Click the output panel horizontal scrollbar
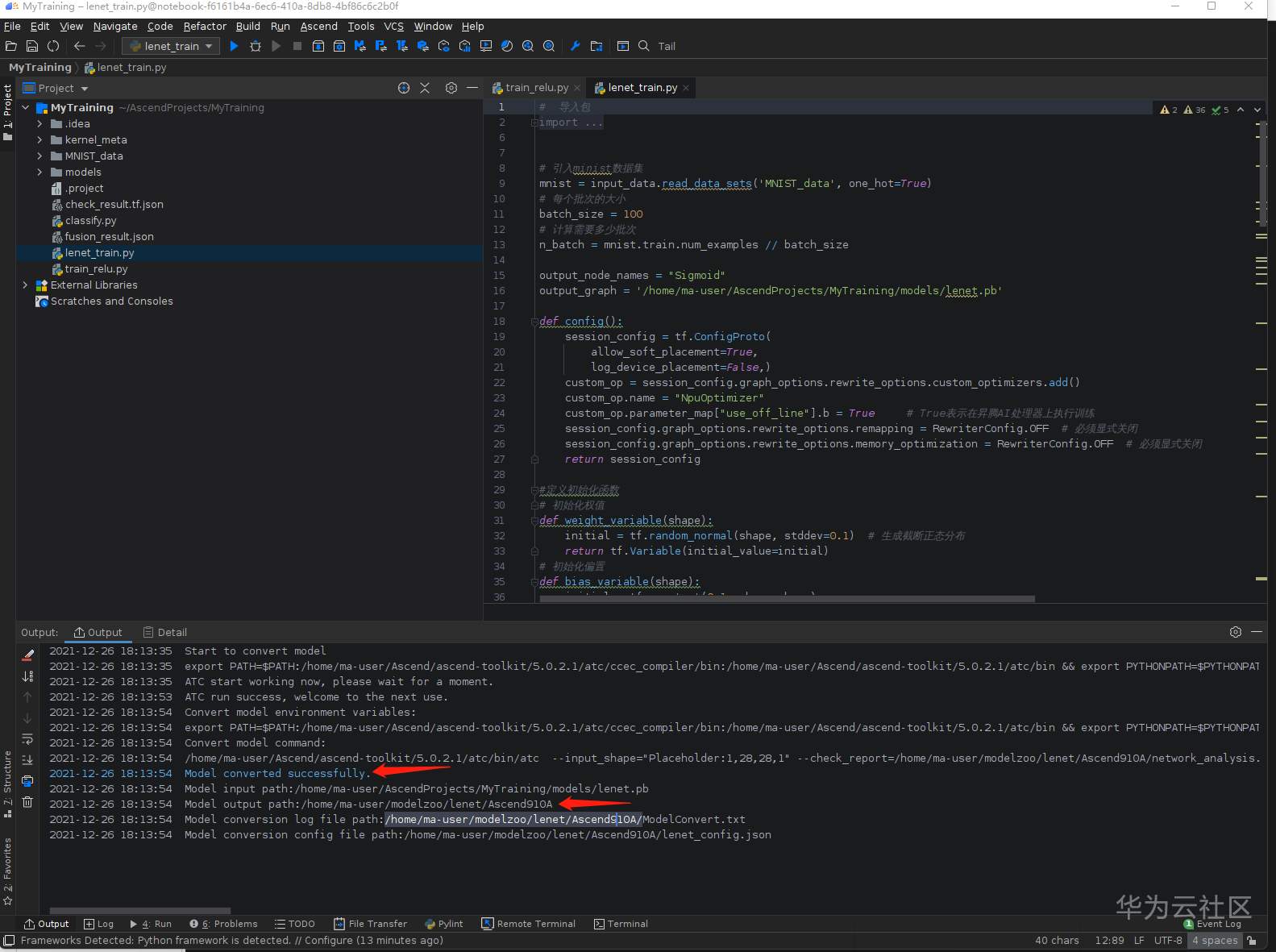This screenshot has height=952, width=1276. coord(140,911)
